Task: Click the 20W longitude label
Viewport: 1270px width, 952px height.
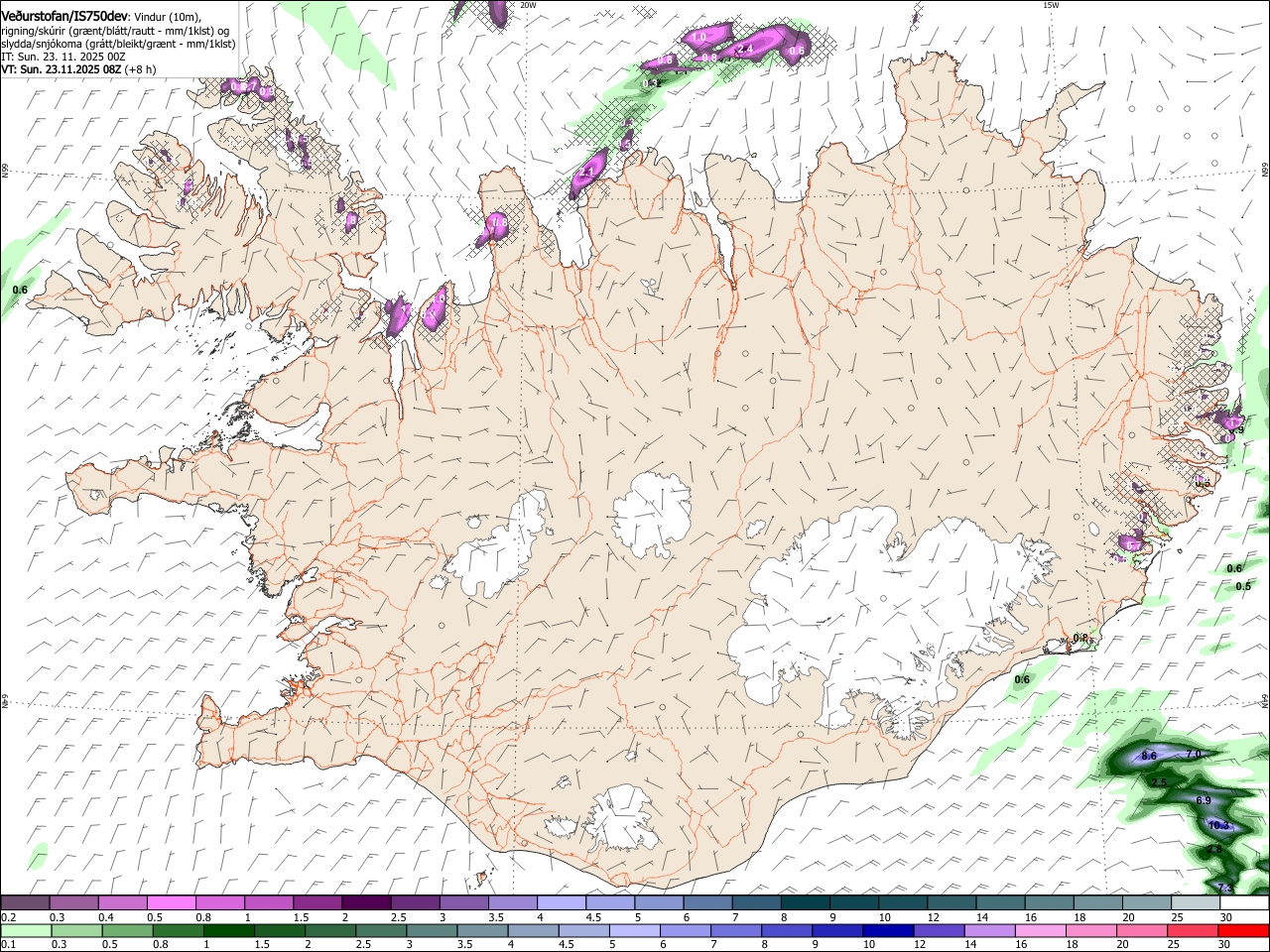Action: click(528, 5)
